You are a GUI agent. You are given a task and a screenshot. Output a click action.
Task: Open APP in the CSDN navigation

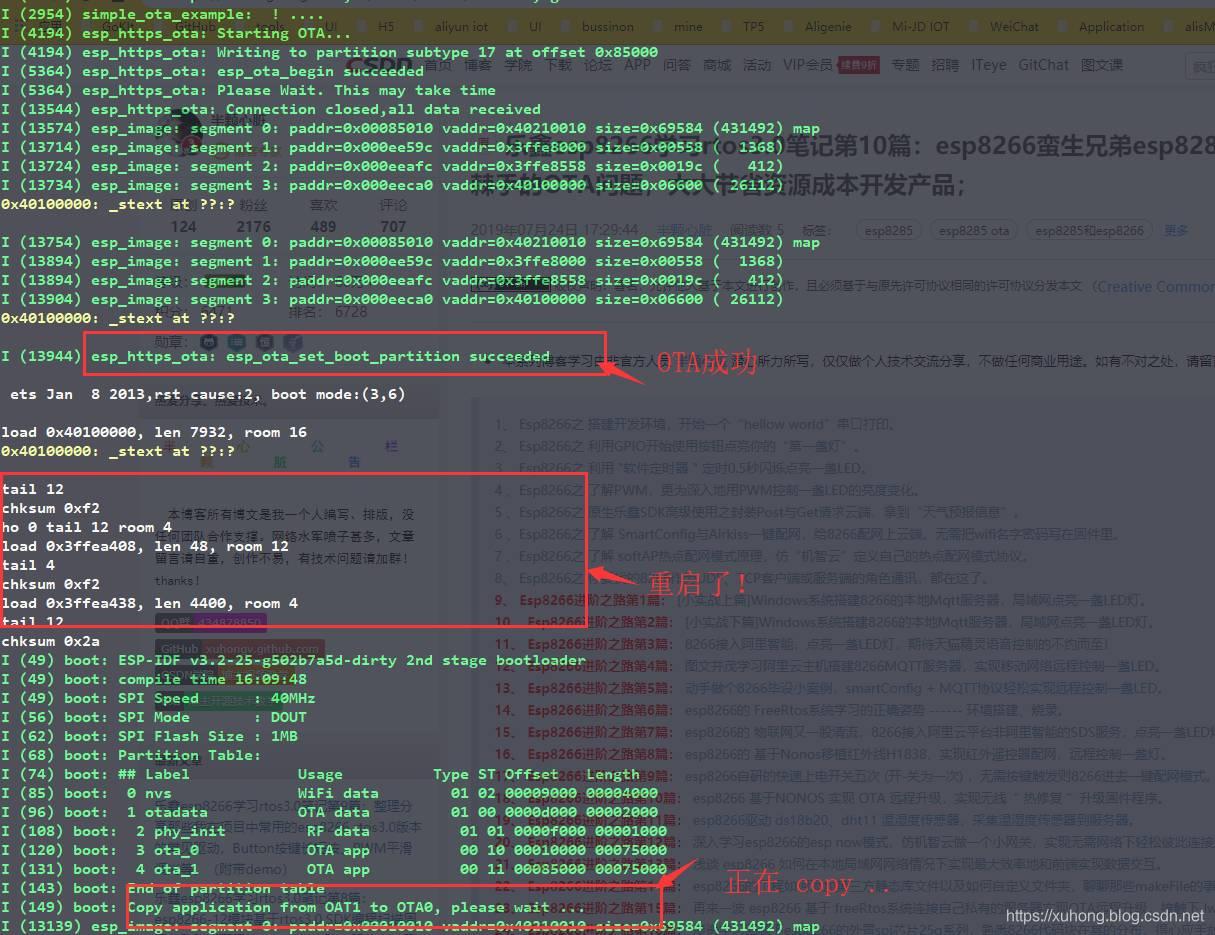pos(637,65)
